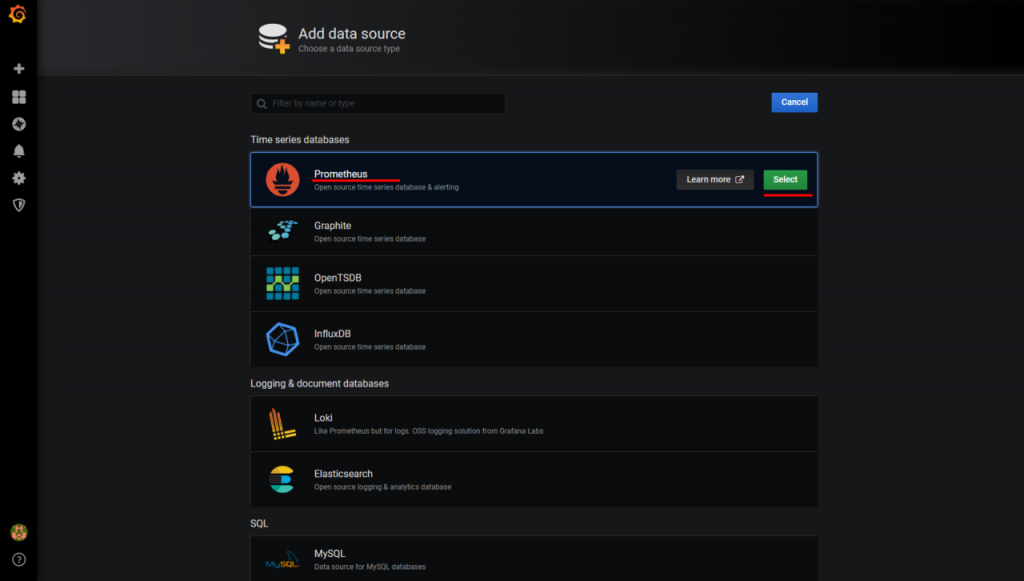This screenshot has height=581, width=1024.
Task: Open the Learn more link for Prometheus
Action: (x=714, y=180)
